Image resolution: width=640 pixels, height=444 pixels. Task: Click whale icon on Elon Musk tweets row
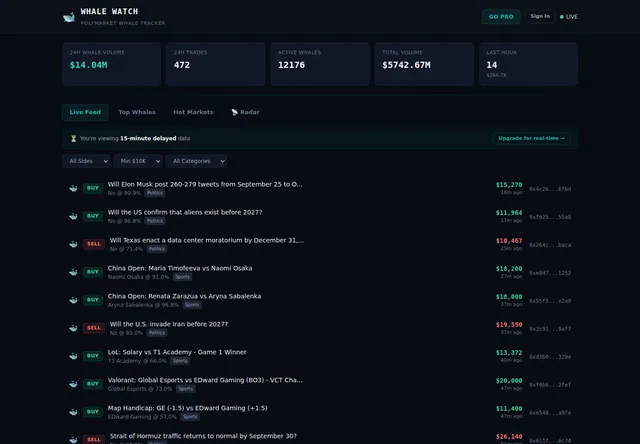(x=73, y=188)
